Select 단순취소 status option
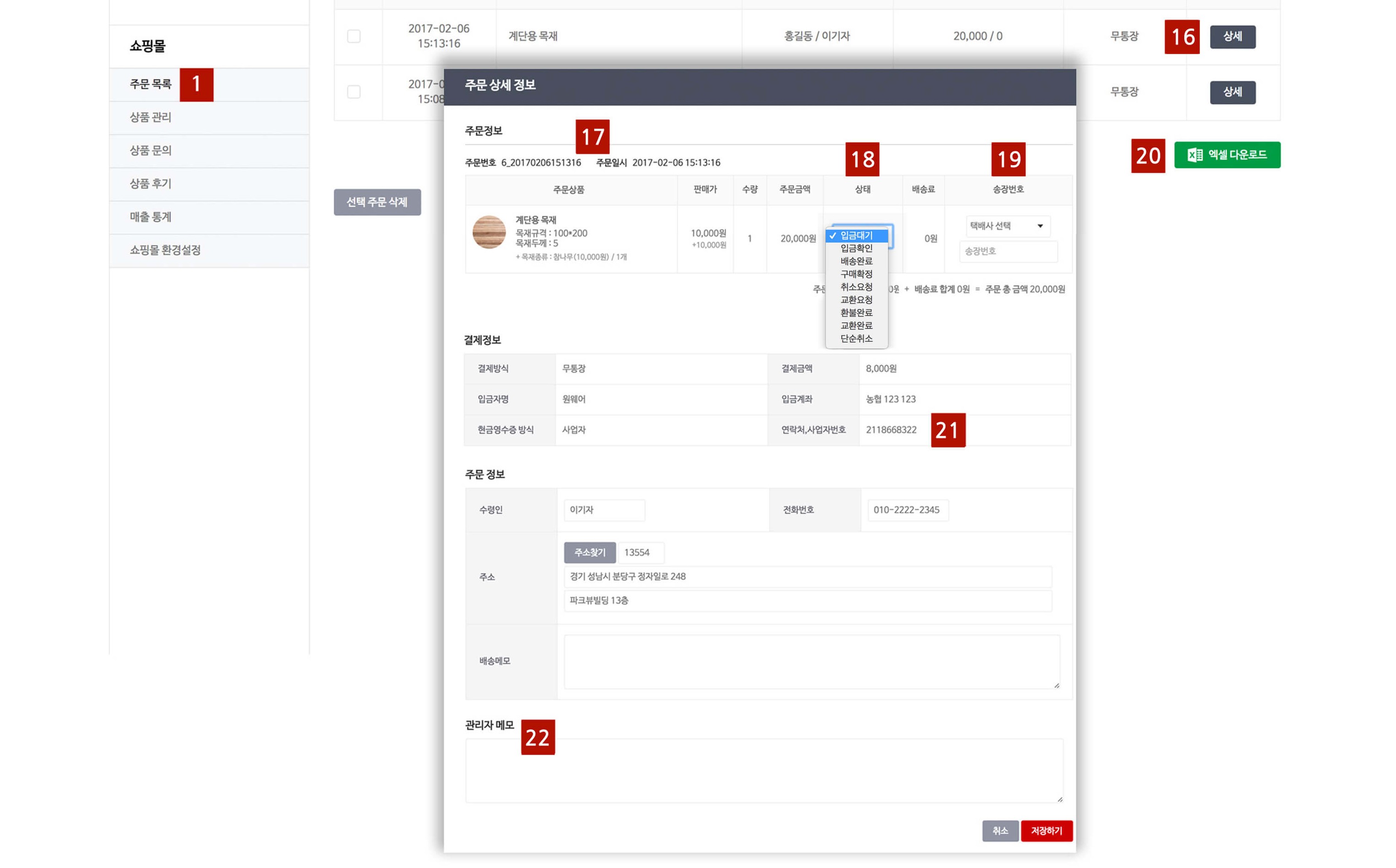This screenshot has width=1396, height=868. pyautogui.click(x=856, y=339)
